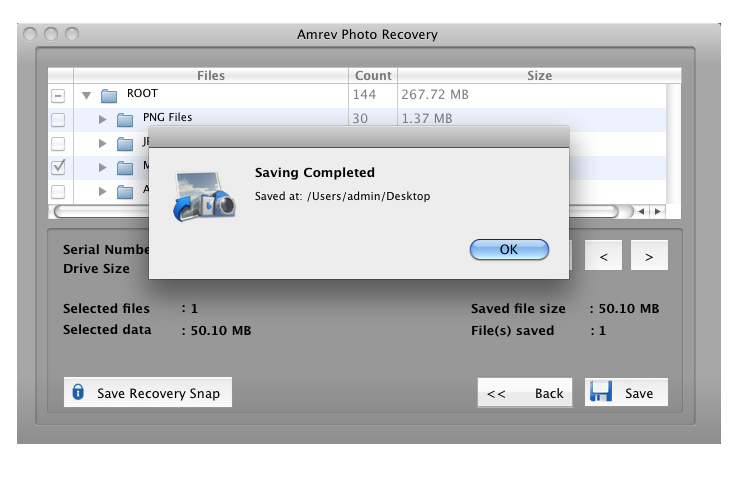The image size is (733, 481).
Task: Click the horizontal scrollbar right arrow
Action: coord(658,212)
